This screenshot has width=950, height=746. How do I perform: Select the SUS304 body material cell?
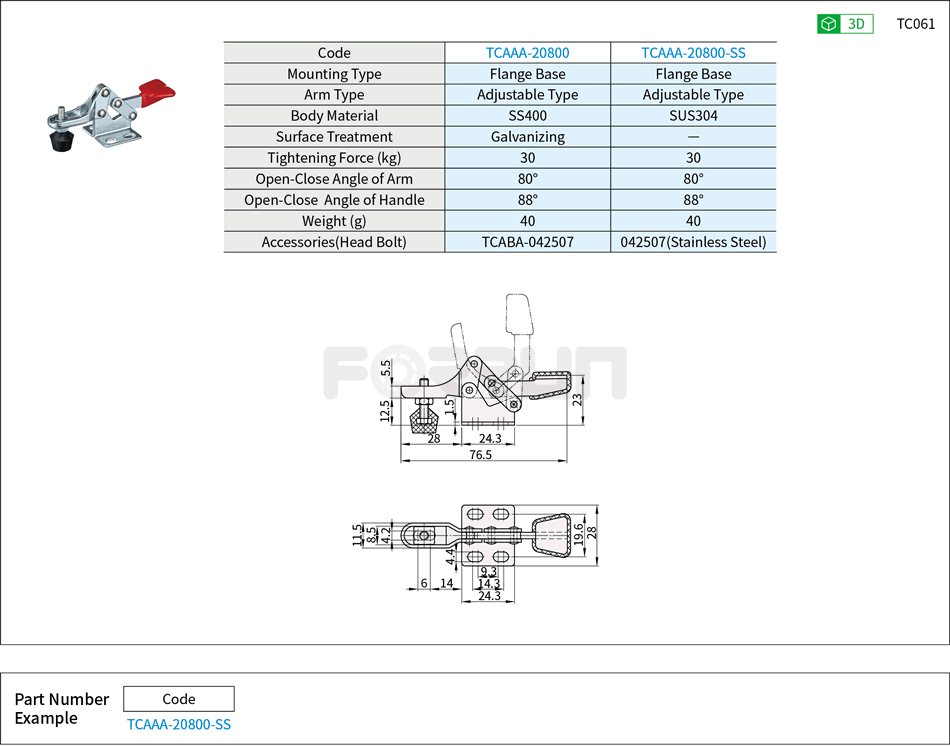tap(693, 115)
